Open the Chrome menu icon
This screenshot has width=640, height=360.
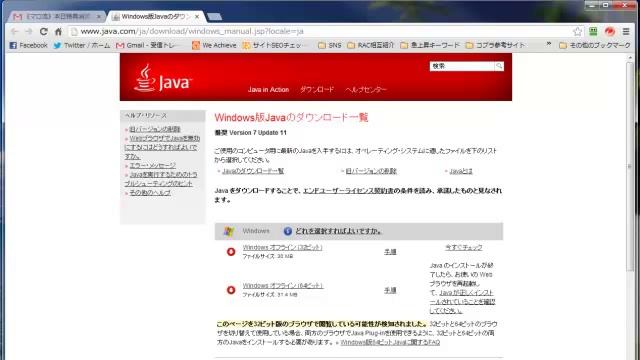point(626,31)
